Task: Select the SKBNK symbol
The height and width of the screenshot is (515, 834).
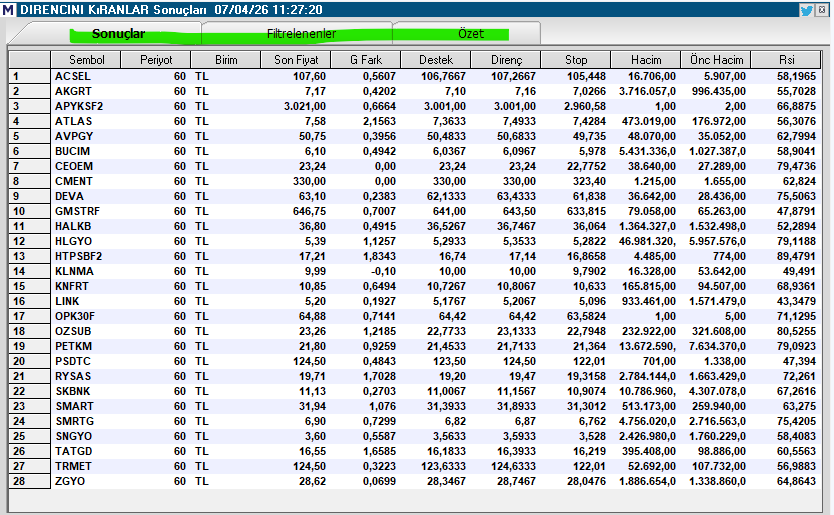Action: click(73, 391)
